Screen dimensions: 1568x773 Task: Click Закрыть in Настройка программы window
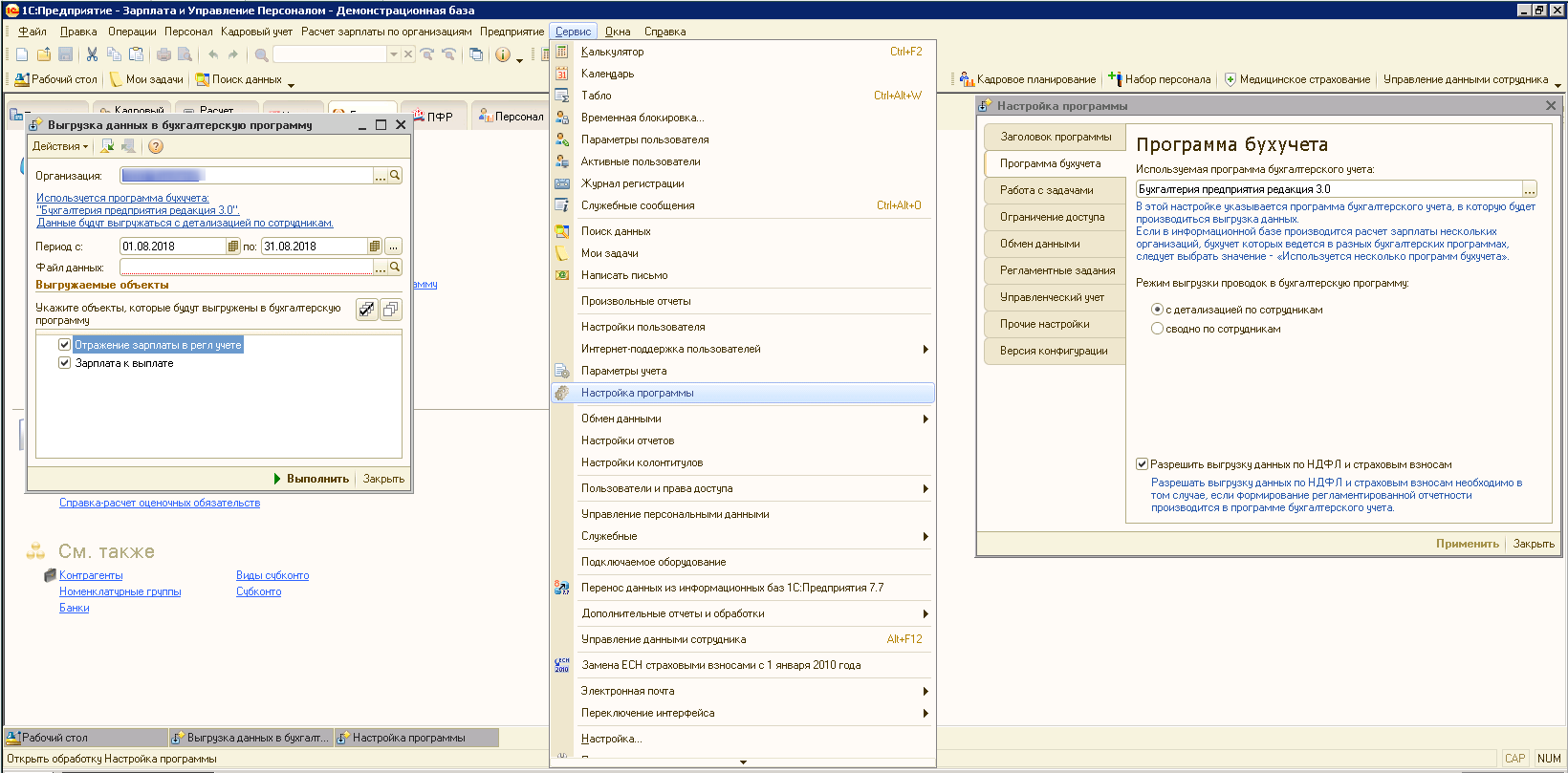[1534, 544]
